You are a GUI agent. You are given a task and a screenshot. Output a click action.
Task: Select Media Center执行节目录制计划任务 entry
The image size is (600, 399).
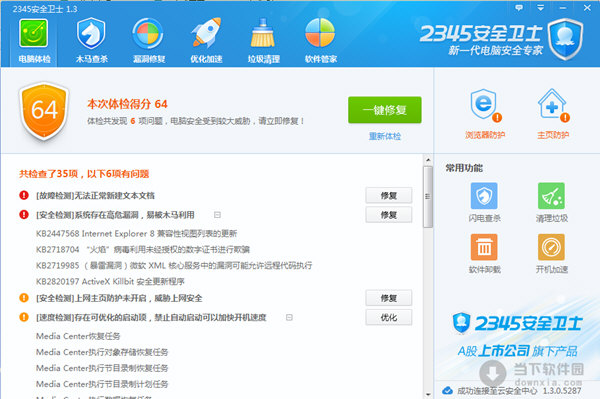pos(102,384)
